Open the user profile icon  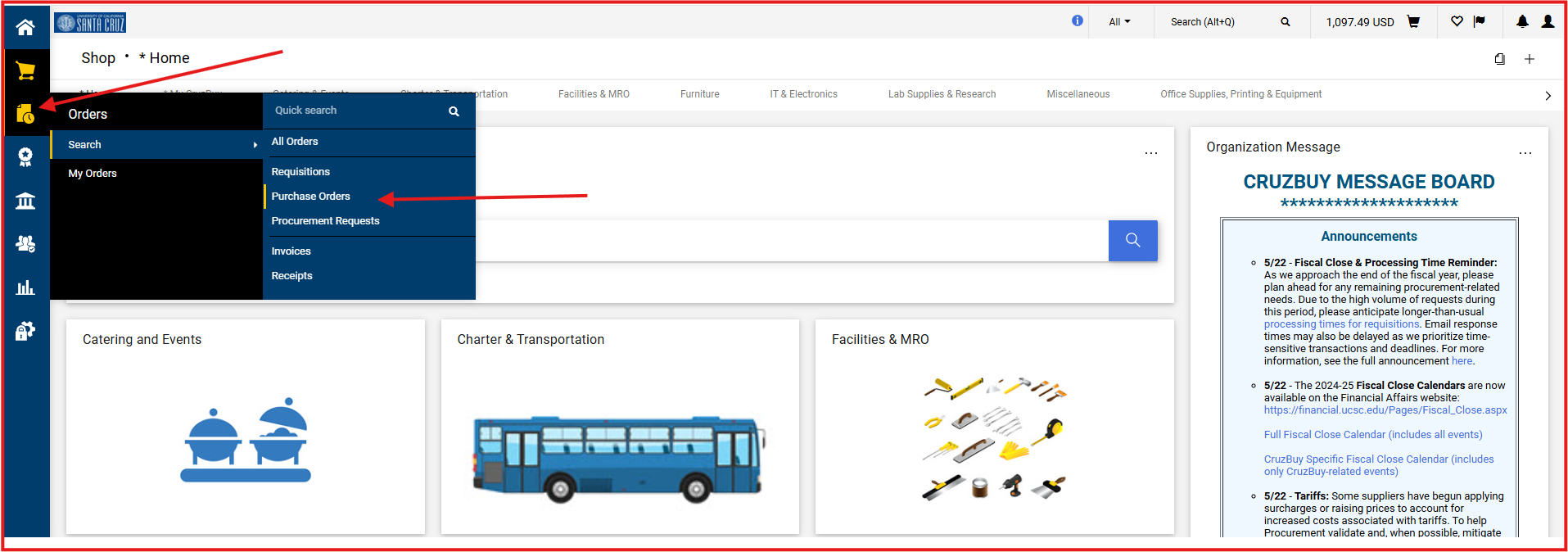1548,22
